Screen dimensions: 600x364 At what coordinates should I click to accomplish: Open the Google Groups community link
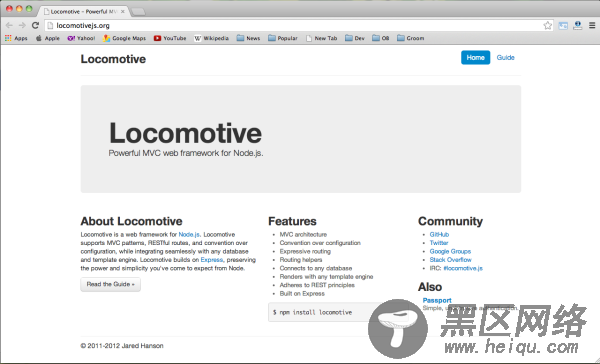tap(450, 251)
